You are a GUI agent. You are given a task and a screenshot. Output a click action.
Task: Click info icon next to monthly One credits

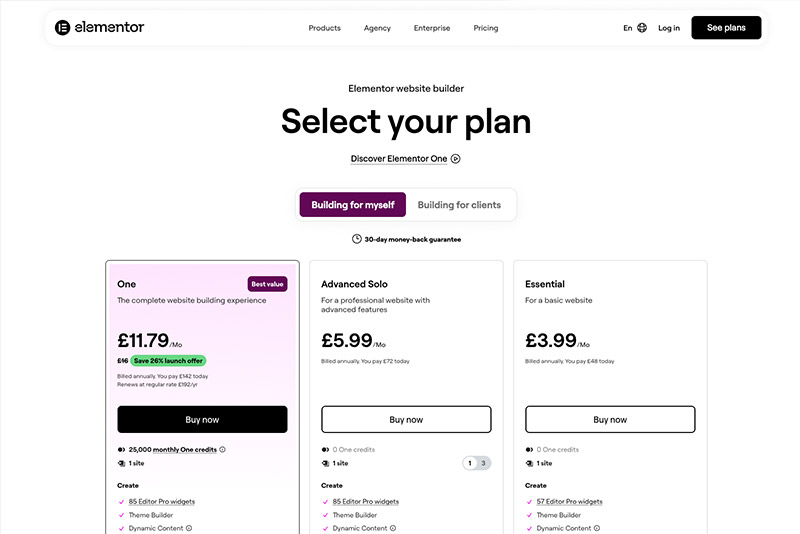pyautogui.click(x=222, y=450)
